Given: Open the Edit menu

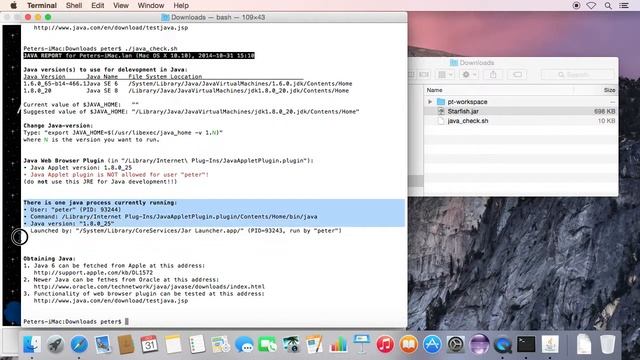Looking at the screenshot, I should coord(98,5).
